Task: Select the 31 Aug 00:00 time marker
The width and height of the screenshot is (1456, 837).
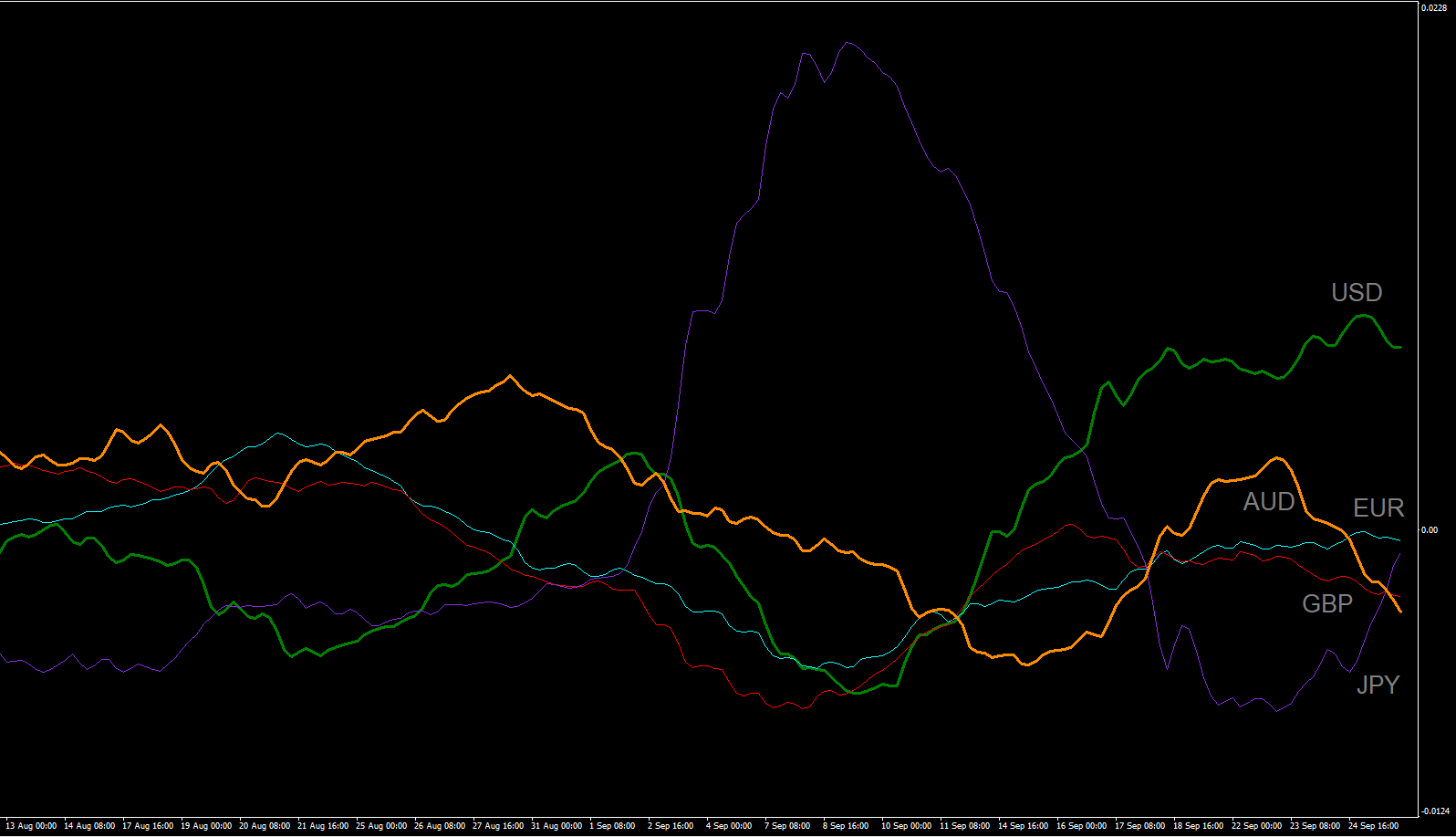Action: pos(556,826)
